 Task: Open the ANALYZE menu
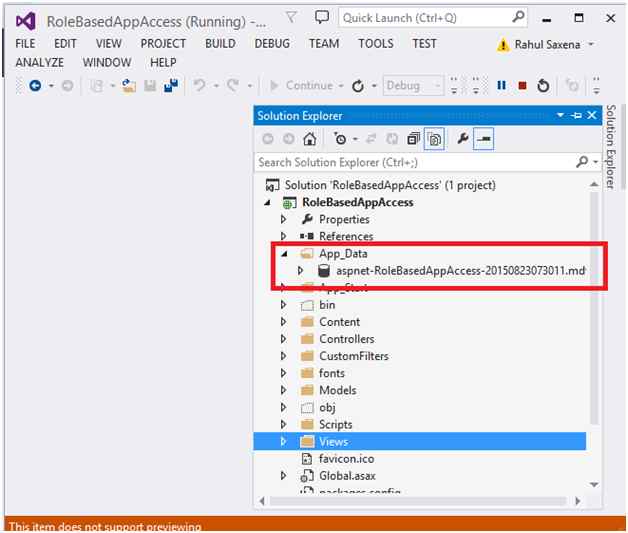[40, 62]
